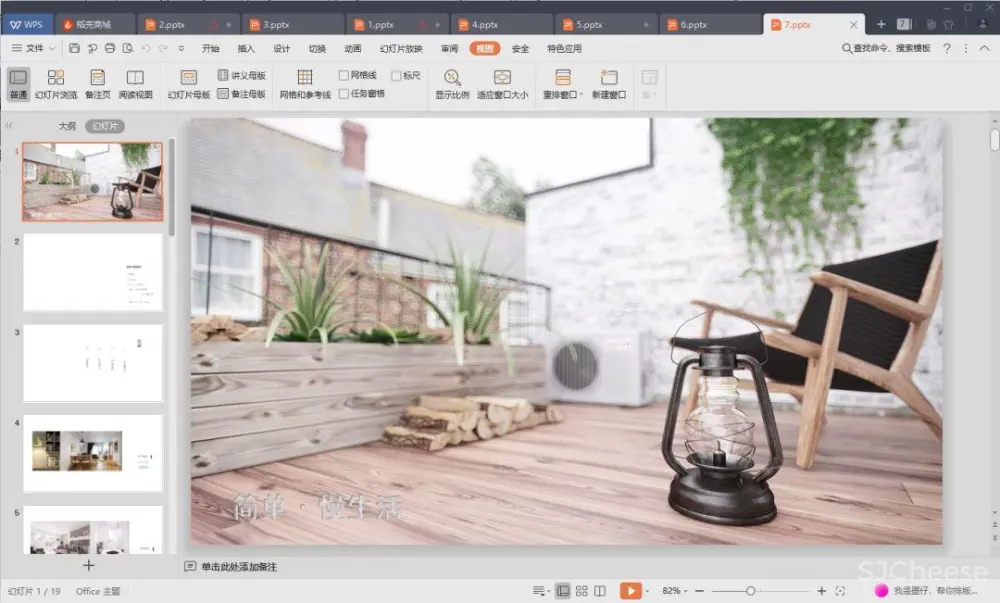Viewport: 1000px width, 603px height.
Task: Open Grid and Guides (网格和参考线) settings
Action: (x=304, y=84)
